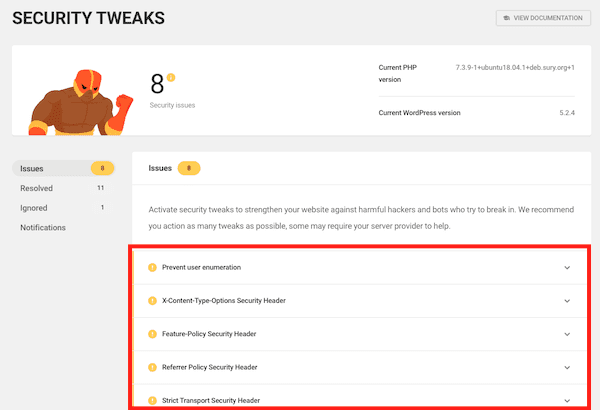Expand Strict Transport Security Header chevron
Screen dimensions: 600x410
tap(567, 401)
